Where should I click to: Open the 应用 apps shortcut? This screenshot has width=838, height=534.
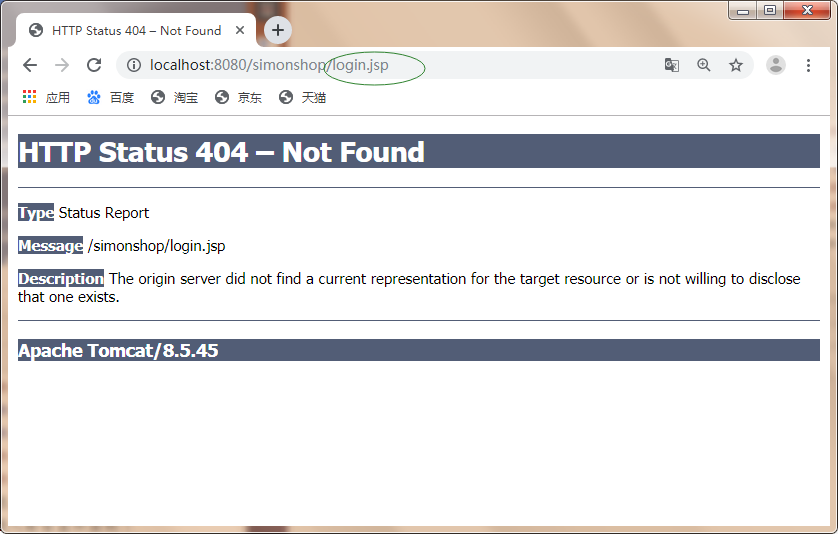(46, 97)
